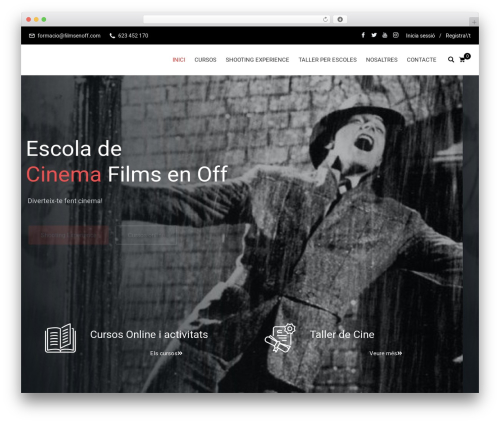Click the Taller de Cine heading
Screen dimensions: 500x423
(x=342, y=334)
